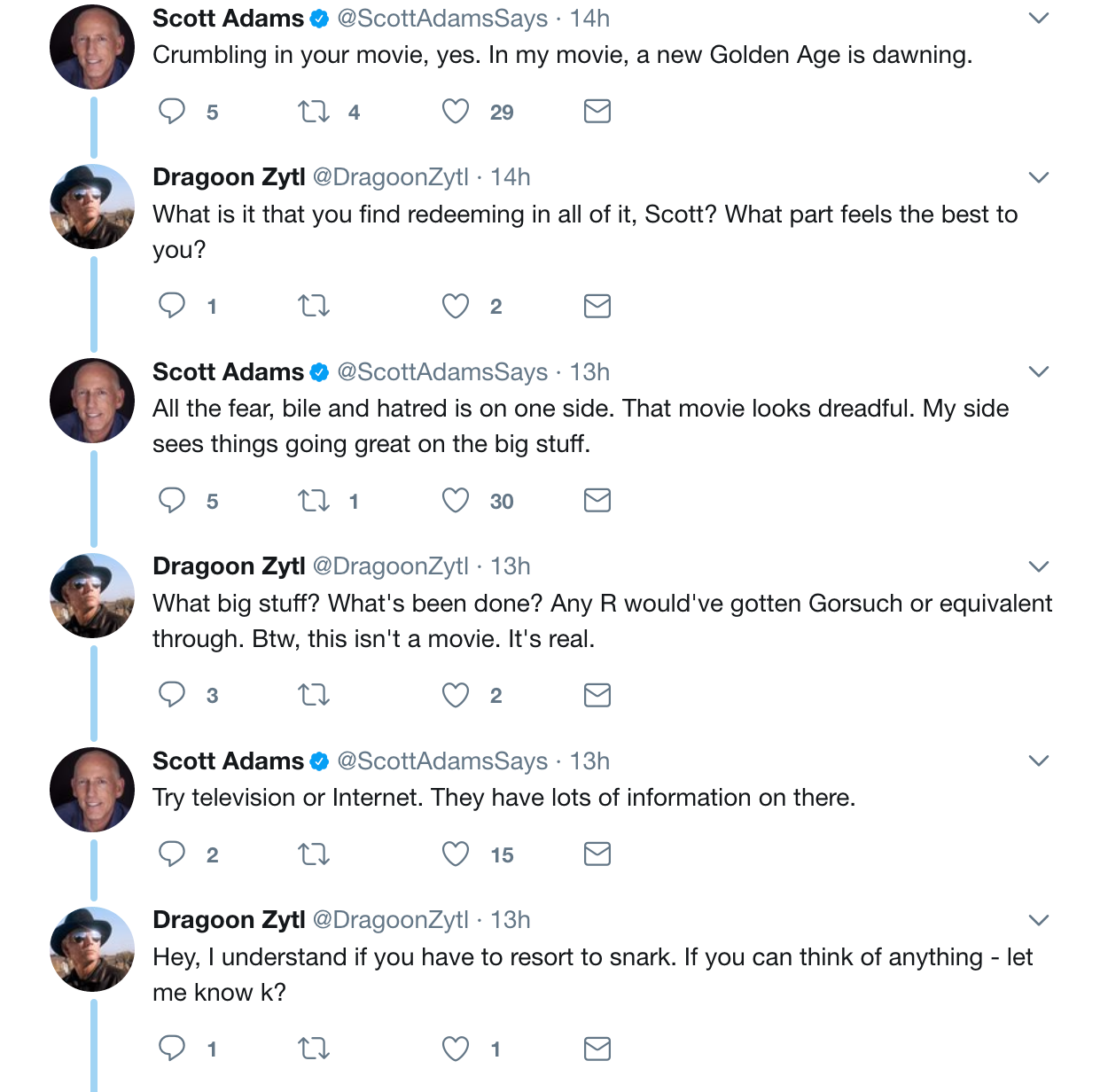Open the 13h timestamp on the "All the fear" tweet
This screenshot has width=1108, height=1092.
pyautogui.click(x=589, y=372)
